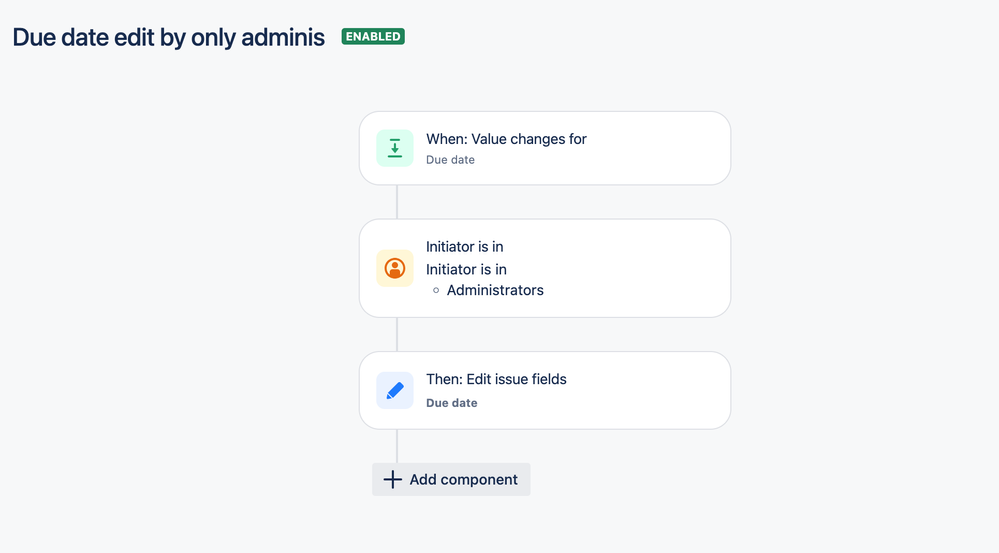The height and width of the screenshot is (553, 999).
Task: Select the Administrators group entry
Action: [x=495, y=290]
